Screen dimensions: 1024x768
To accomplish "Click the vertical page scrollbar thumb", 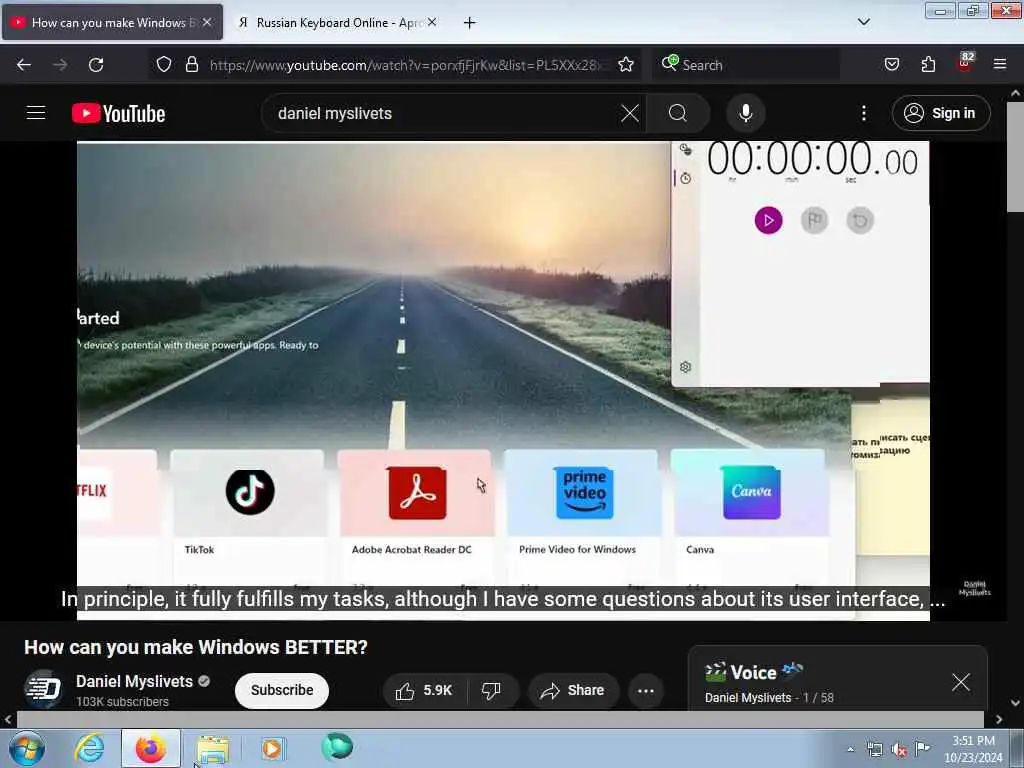I will [x=1015, y=157].
